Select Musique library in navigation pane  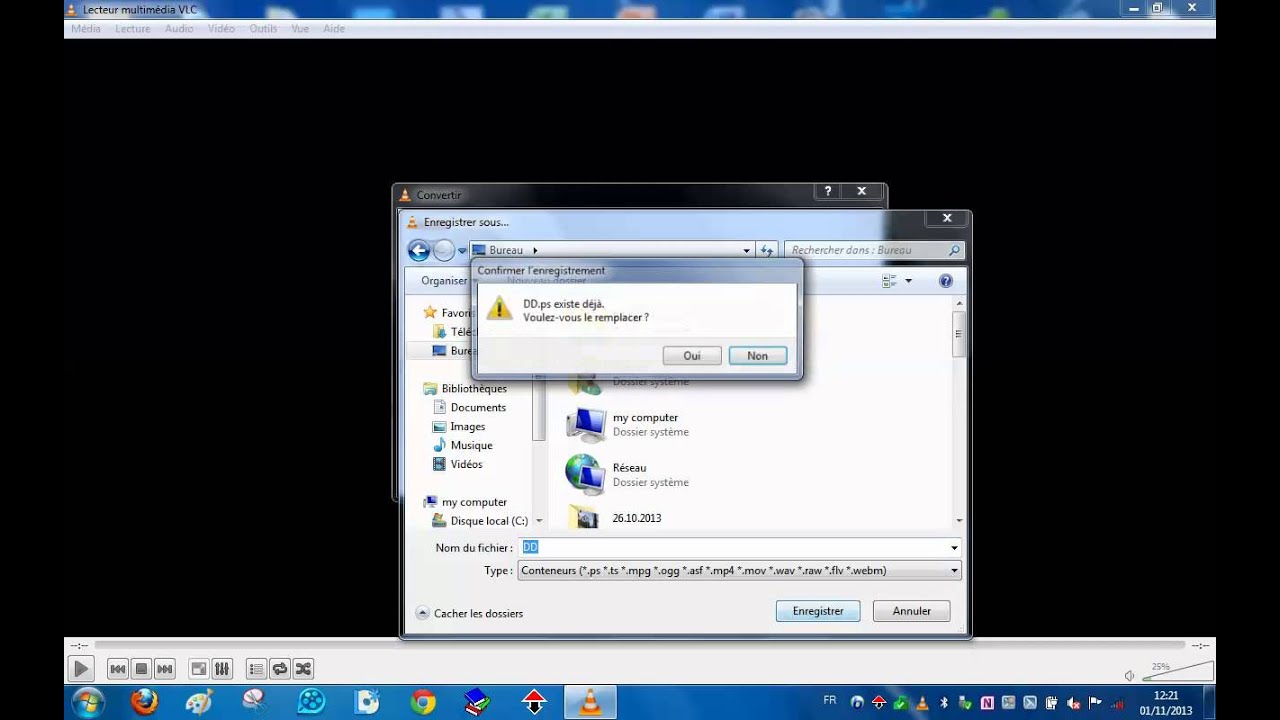(462, 445)
